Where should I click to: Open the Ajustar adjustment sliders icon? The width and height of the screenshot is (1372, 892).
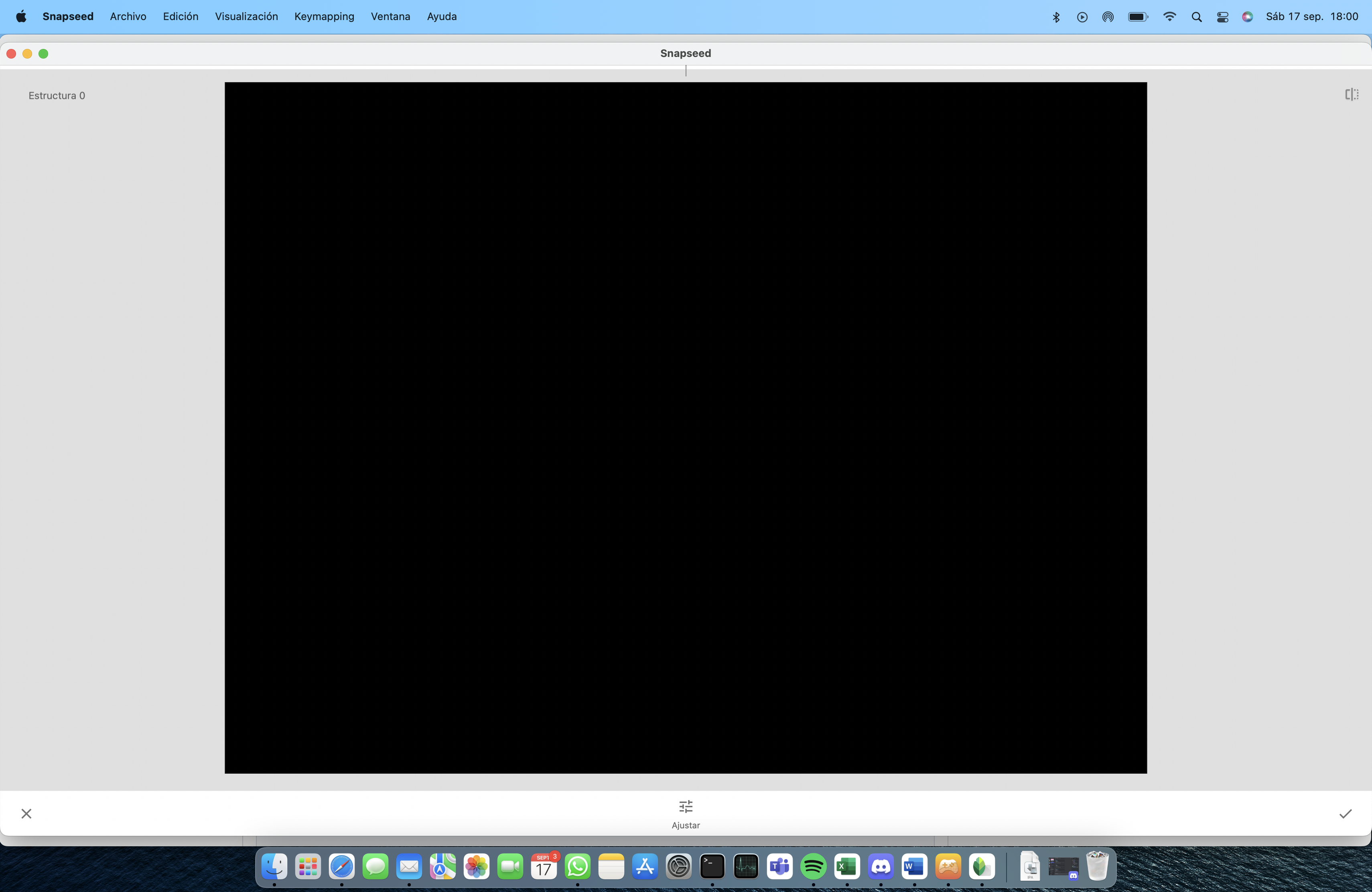pos(686,807)
